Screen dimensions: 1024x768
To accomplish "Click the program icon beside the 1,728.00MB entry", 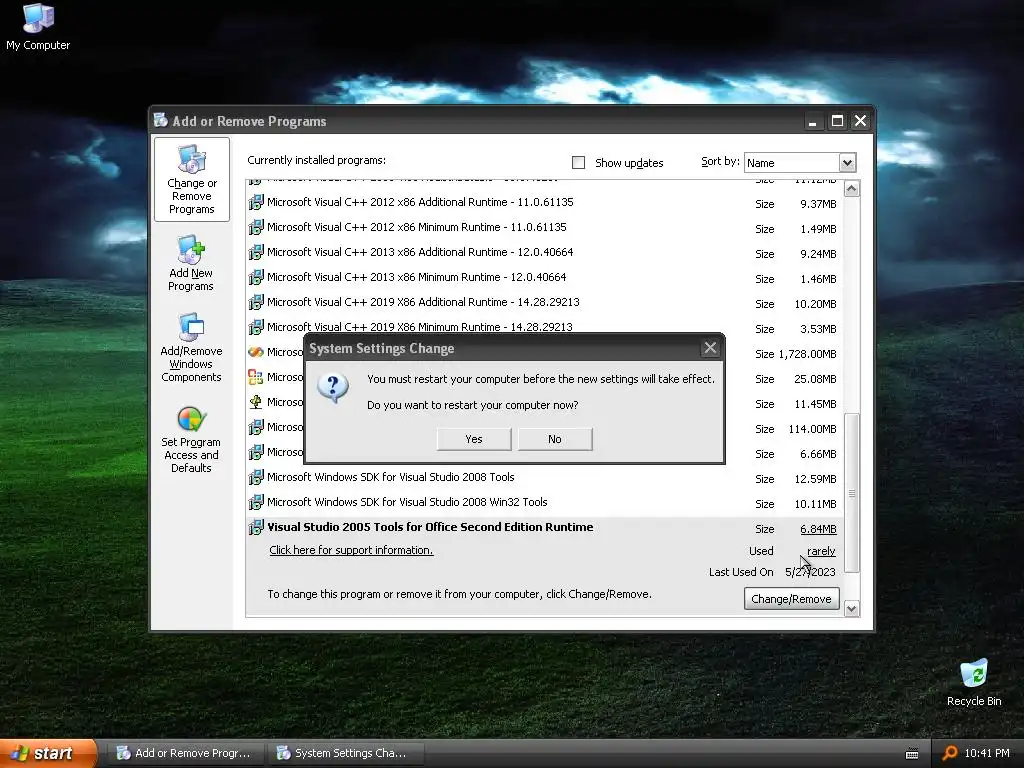I will 256,352.
